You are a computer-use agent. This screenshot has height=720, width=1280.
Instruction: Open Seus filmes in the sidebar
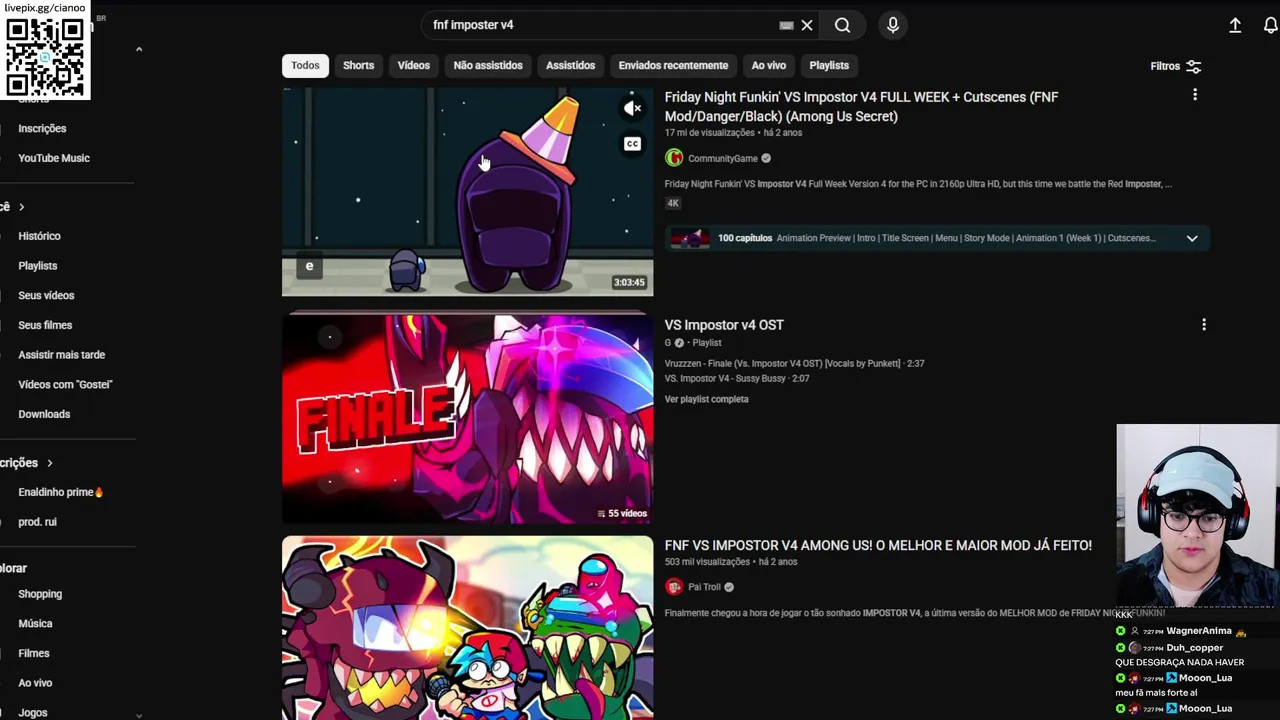[x=45, y=325]
